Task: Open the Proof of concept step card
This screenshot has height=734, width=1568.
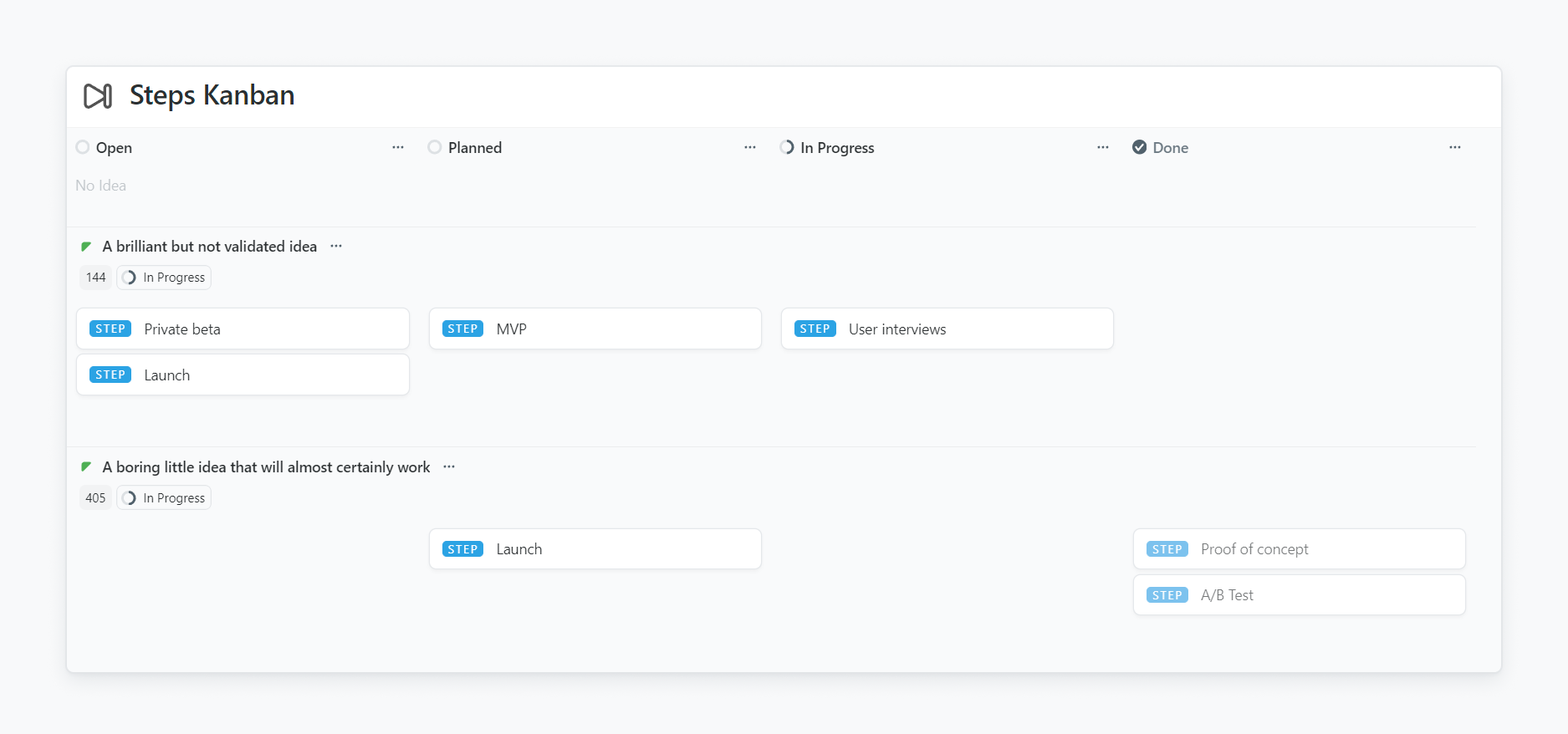Action: coord(1299,549)
